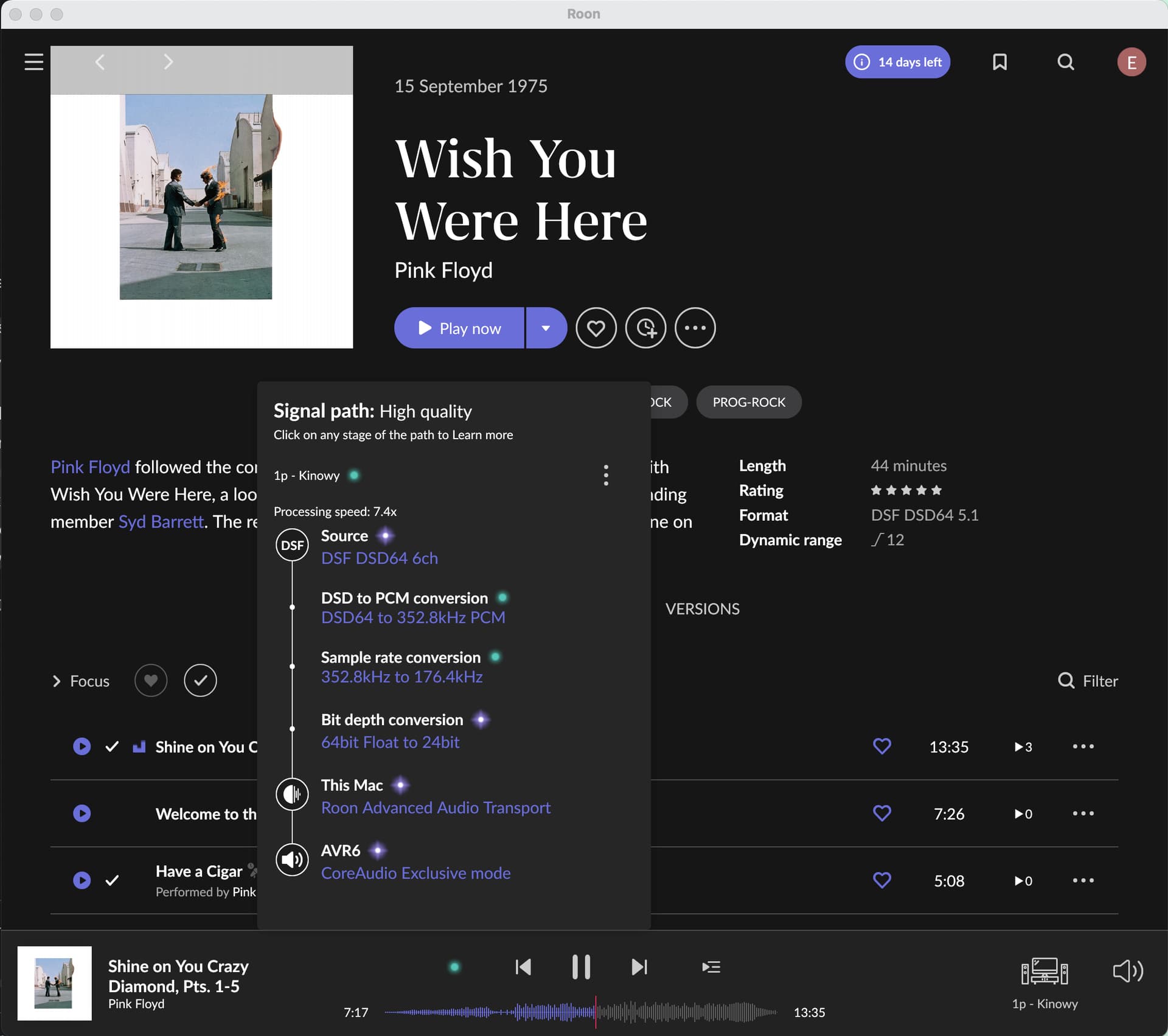Toggle the pick checkmark on Have a Cigar
This screenshot has height=1036, width=1168.
(112, 880)
